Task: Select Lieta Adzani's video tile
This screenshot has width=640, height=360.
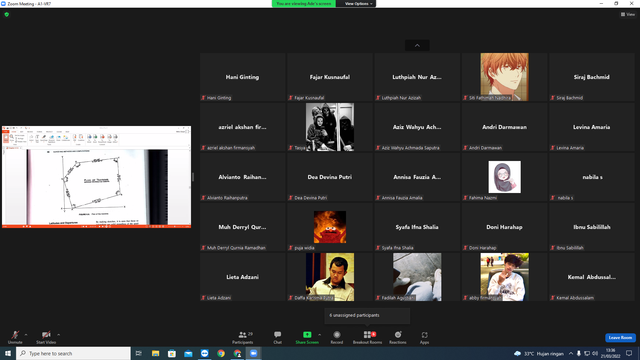Action: pos(242,277)
